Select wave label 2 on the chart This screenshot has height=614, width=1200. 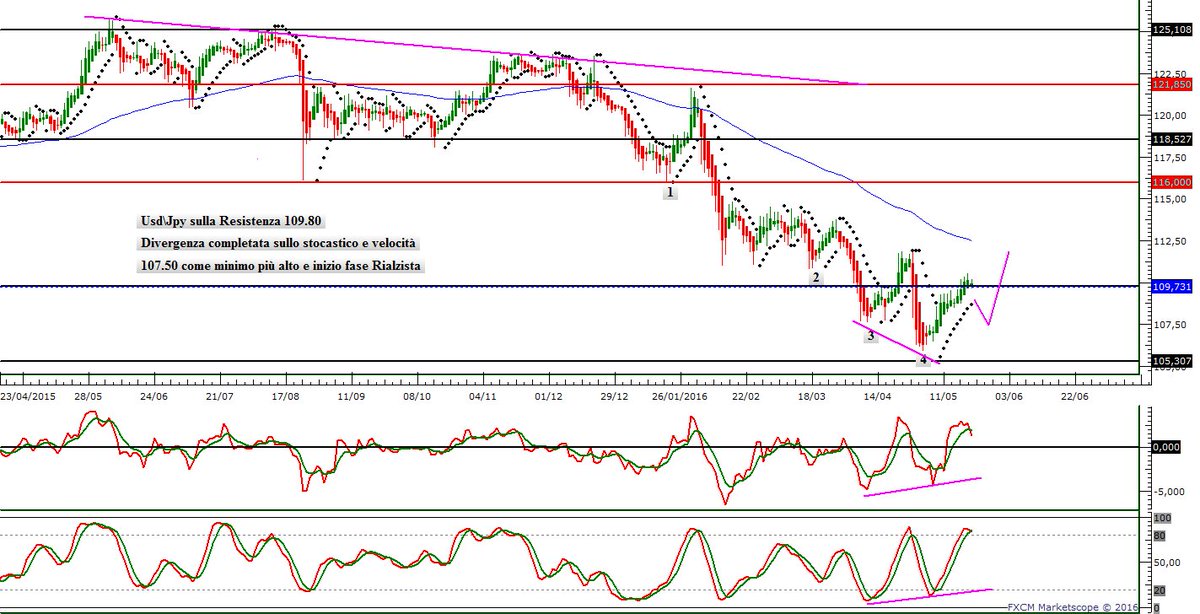tap(816, 277)
